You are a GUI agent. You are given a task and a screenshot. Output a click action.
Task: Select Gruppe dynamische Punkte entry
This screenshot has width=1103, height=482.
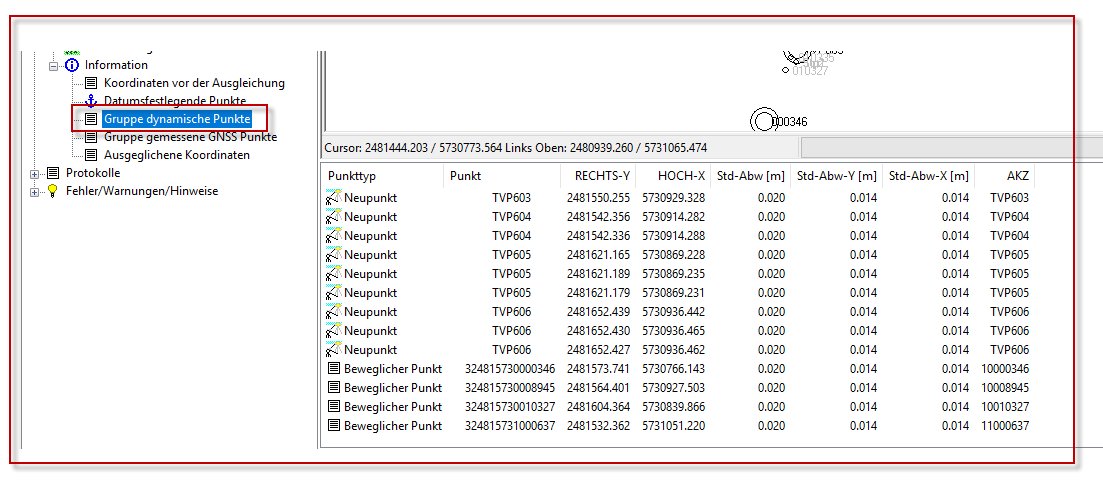pos(176,119)
